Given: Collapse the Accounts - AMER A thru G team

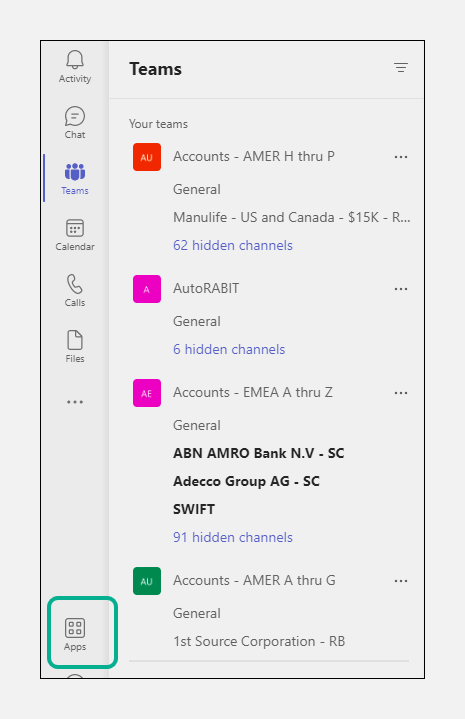Looking at the screenshot, I should [x=254, y=581].
